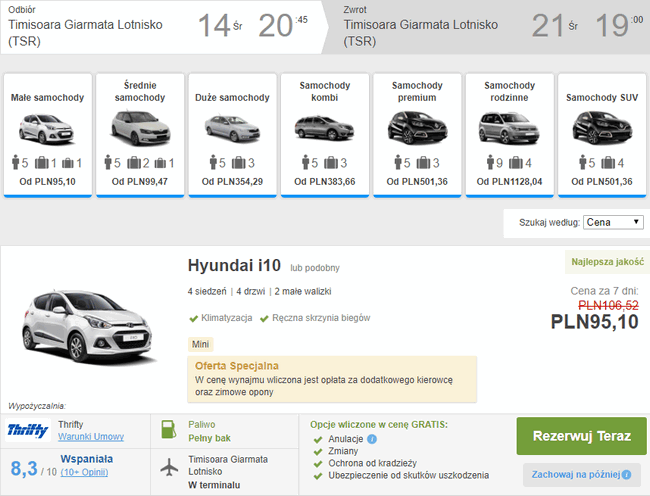Click the checkmark next to Ręczna skrzynia biegów
The height and width of the screenshot is (496, 650).
(x=264, y=319)
